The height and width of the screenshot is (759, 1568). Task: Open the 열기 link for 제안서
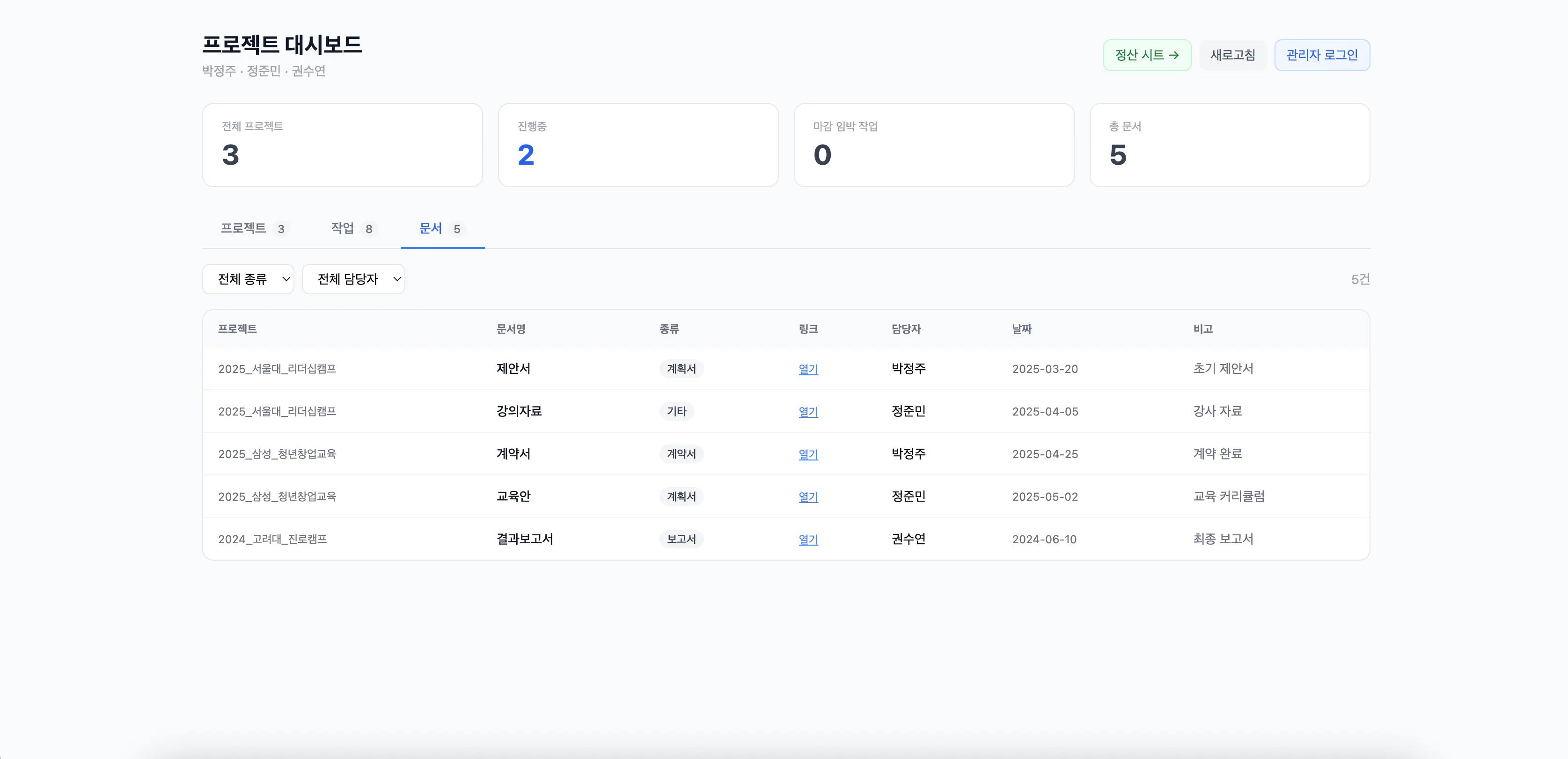[808, 369]
